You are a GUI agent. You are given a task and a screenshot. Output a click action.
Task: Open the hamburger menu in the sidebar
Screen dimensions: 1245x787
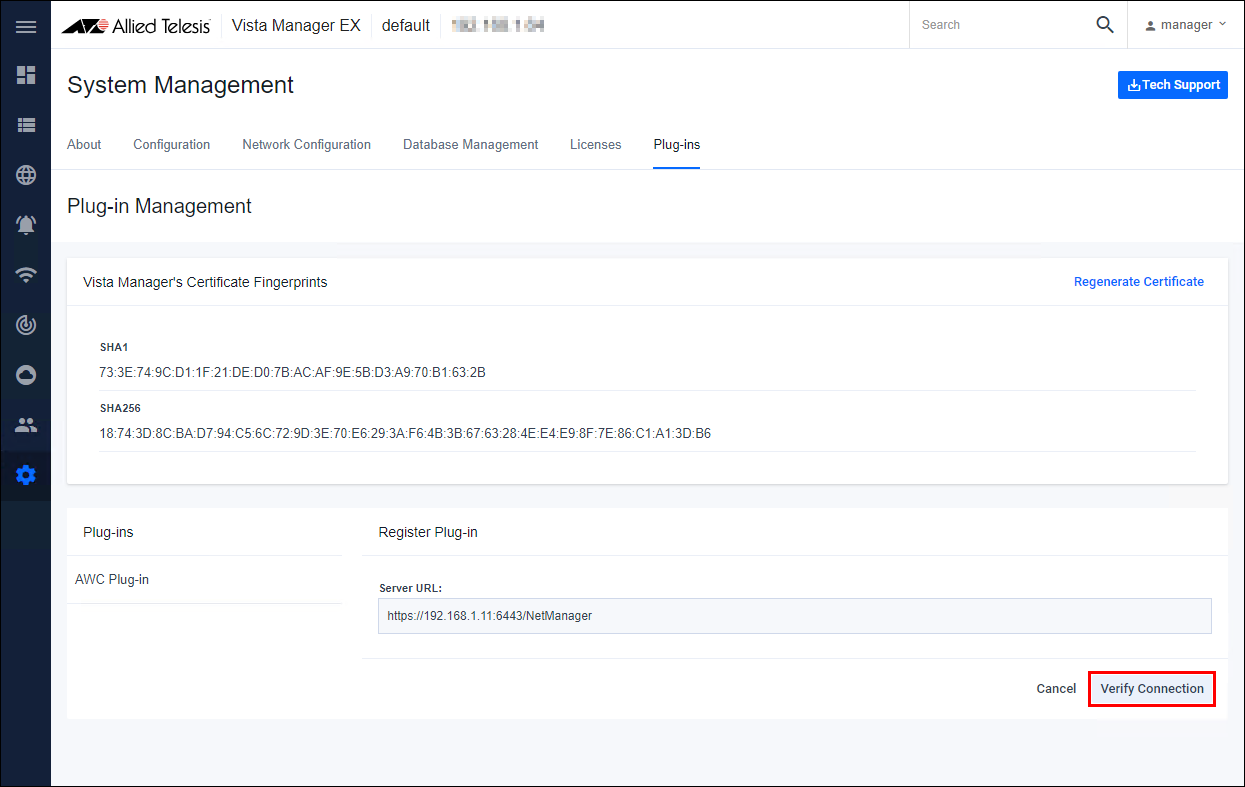click(26, 26)
